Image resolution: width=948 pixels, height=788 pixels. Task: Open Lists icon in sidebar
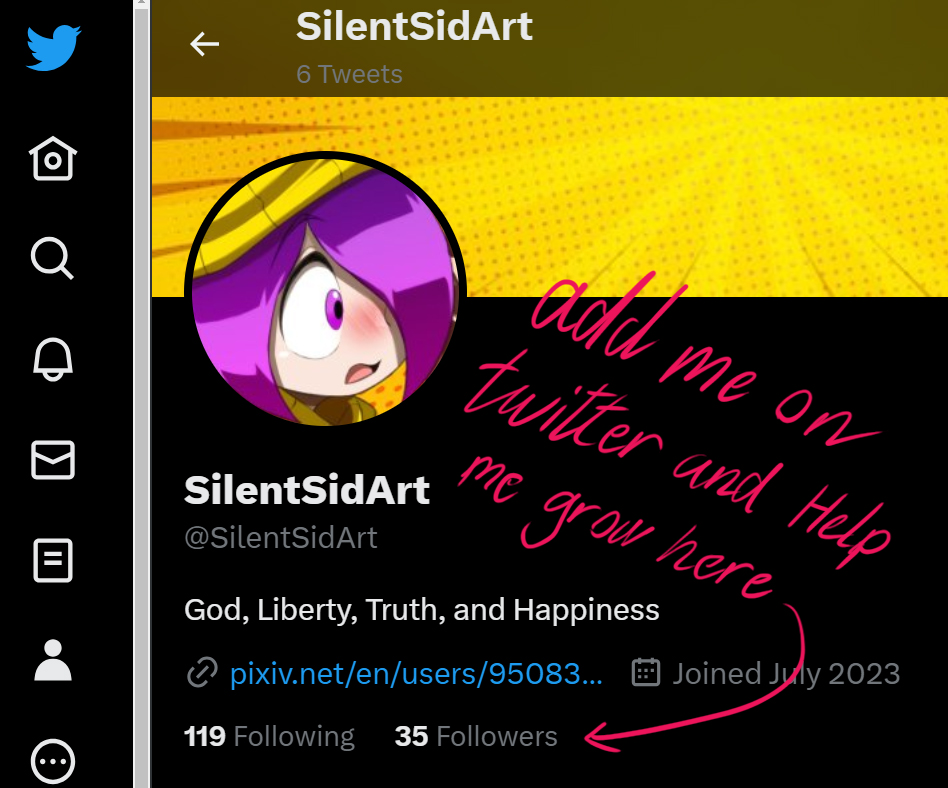click(53, 561)
